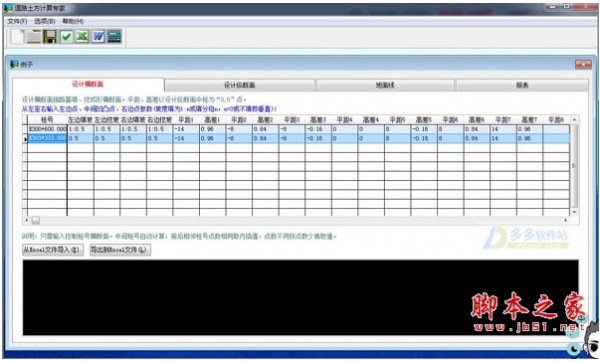Click the grid vertical scrollbar down arrow
The height and width of the screenshot is (361, 600).
point(574,212)
